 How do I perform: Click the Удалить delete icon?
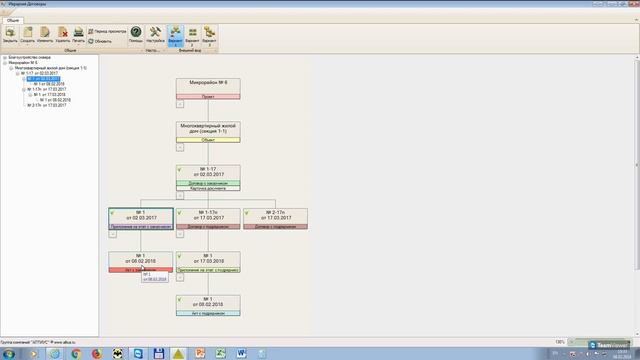[x=62, y=35]
